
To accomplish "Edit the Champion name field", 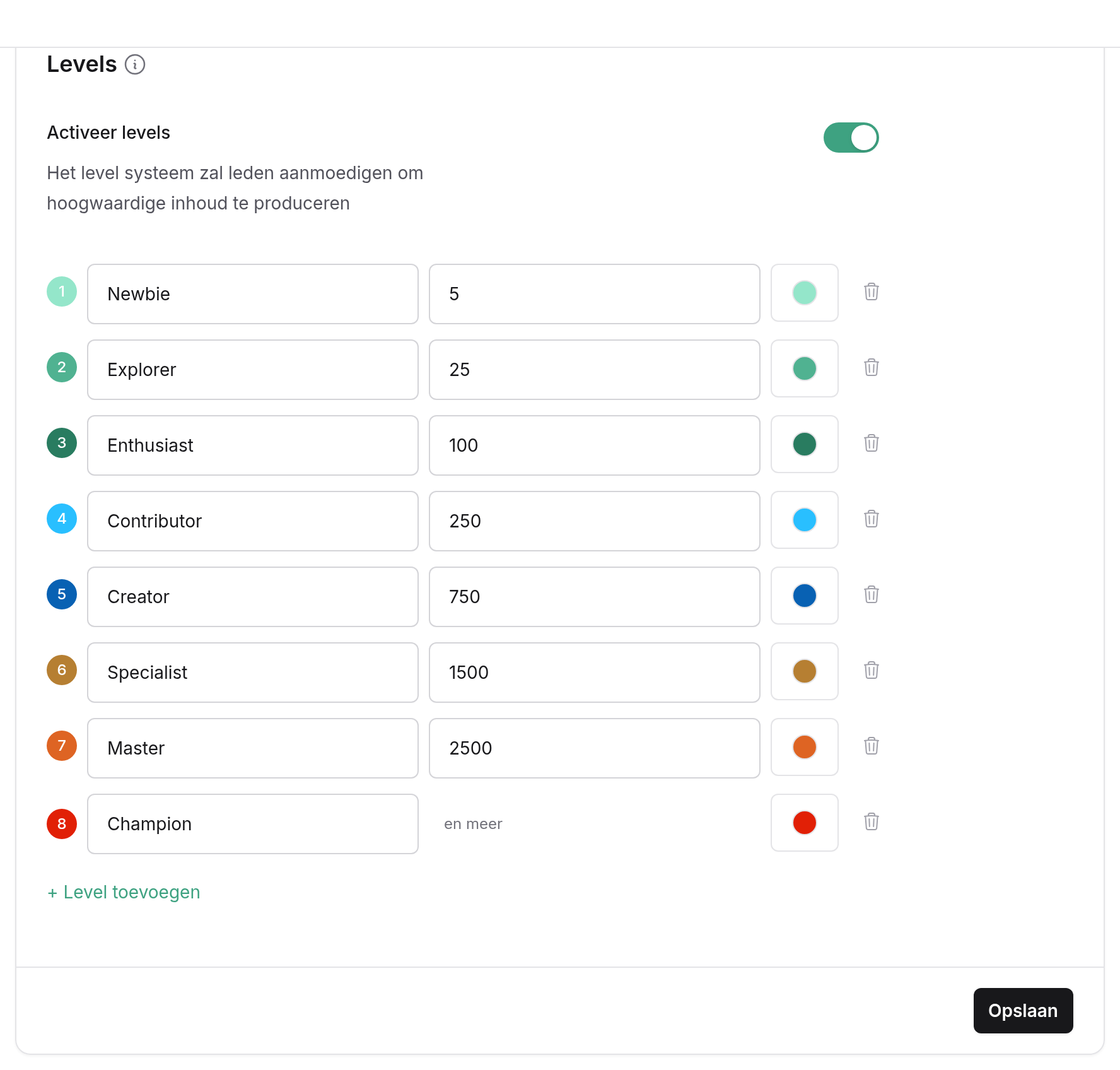I will pyautogui.click(x=253, y=824).
